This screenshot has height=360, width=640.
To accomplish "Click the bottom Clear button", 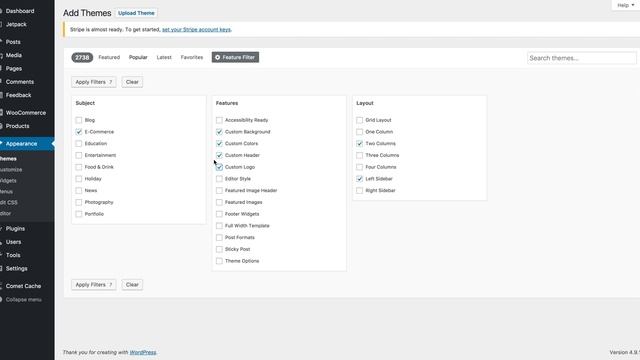I will (132, 284).
